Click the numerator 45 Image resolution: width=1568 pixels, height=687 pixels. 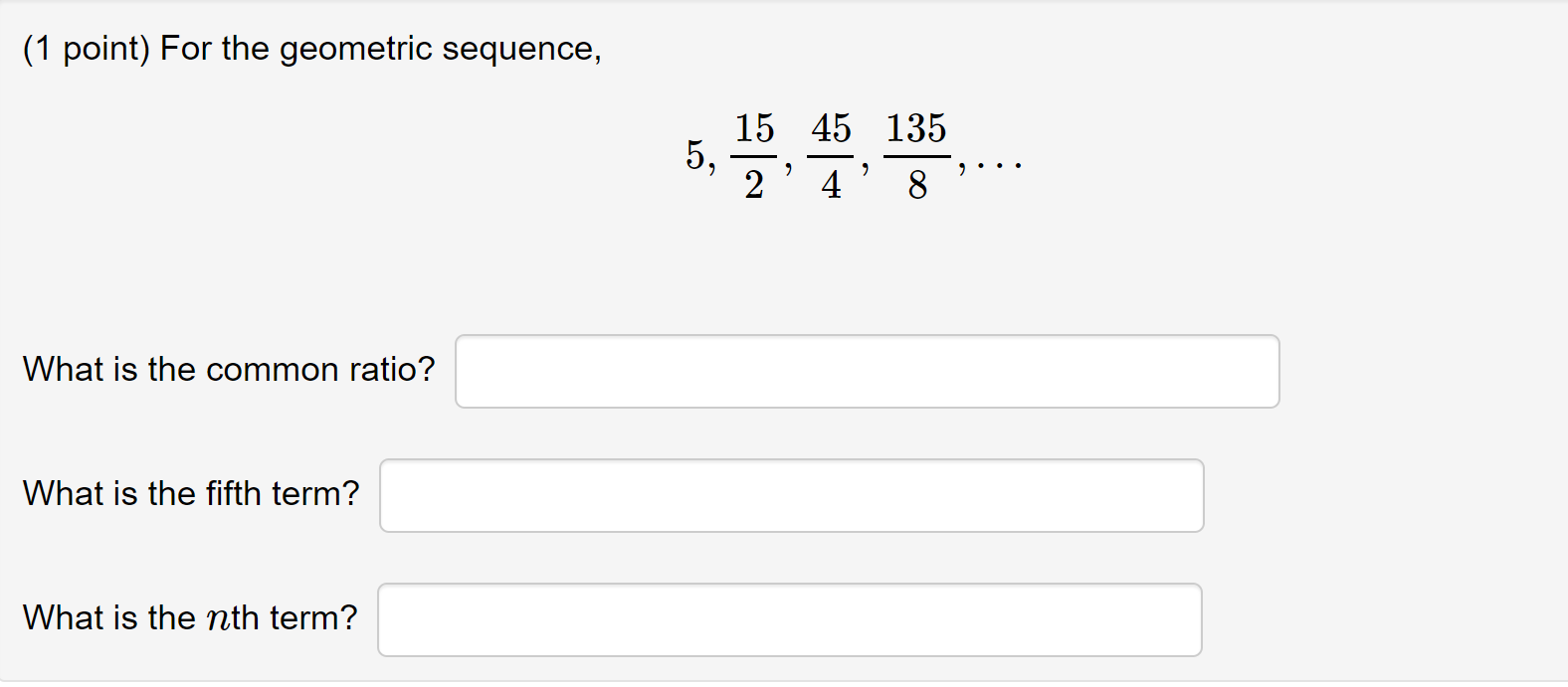tap(831, 128)
